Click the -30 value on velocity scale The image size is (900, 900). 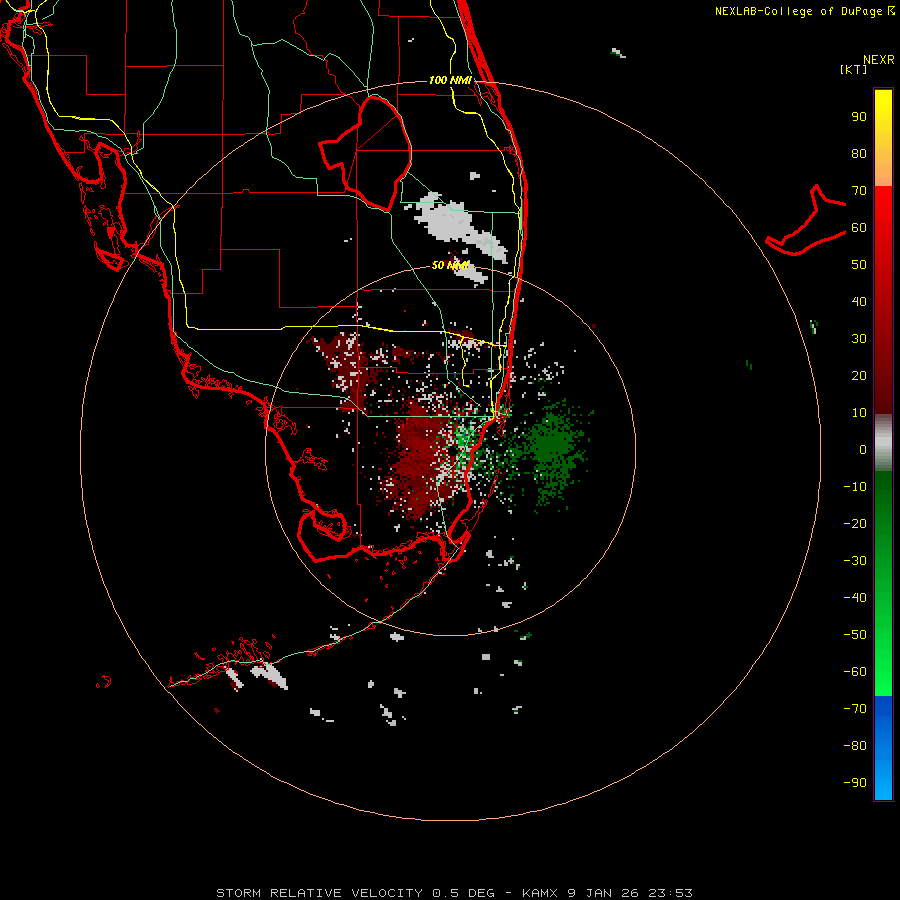(x=855, y=561)
